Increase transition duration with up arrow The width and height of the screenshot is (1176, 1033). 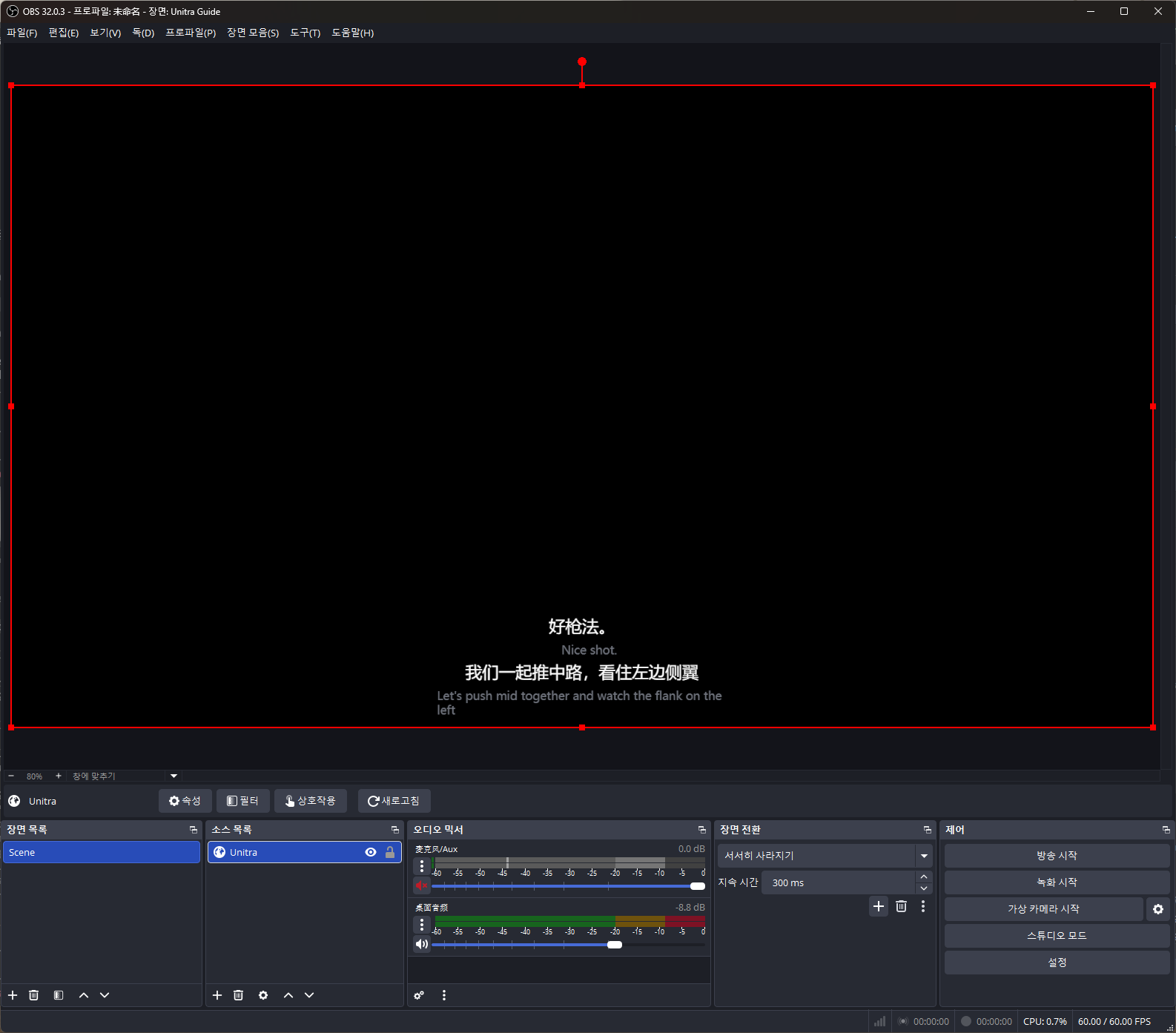click(924, 877)
